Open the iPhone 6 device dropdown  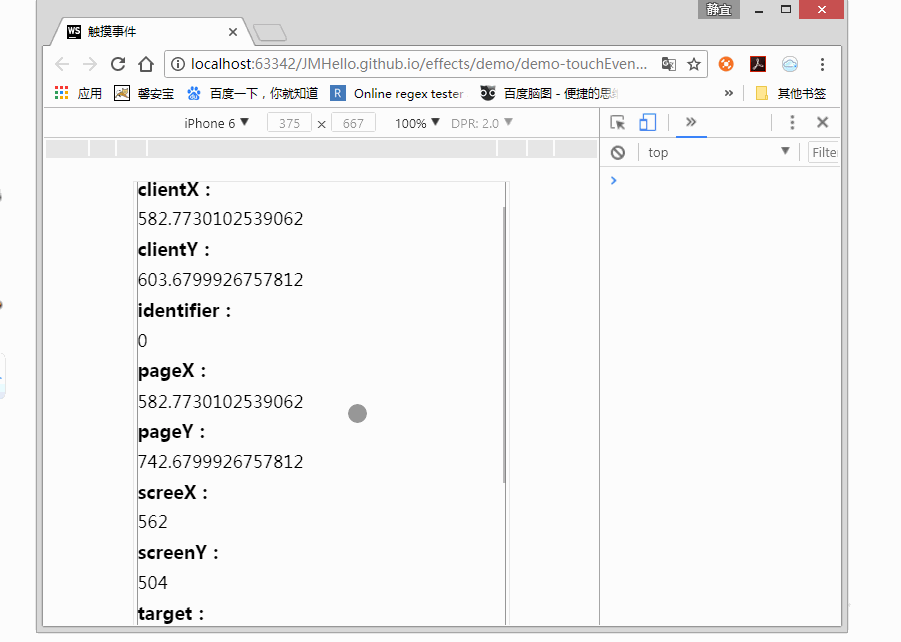(x=216, y=123)
